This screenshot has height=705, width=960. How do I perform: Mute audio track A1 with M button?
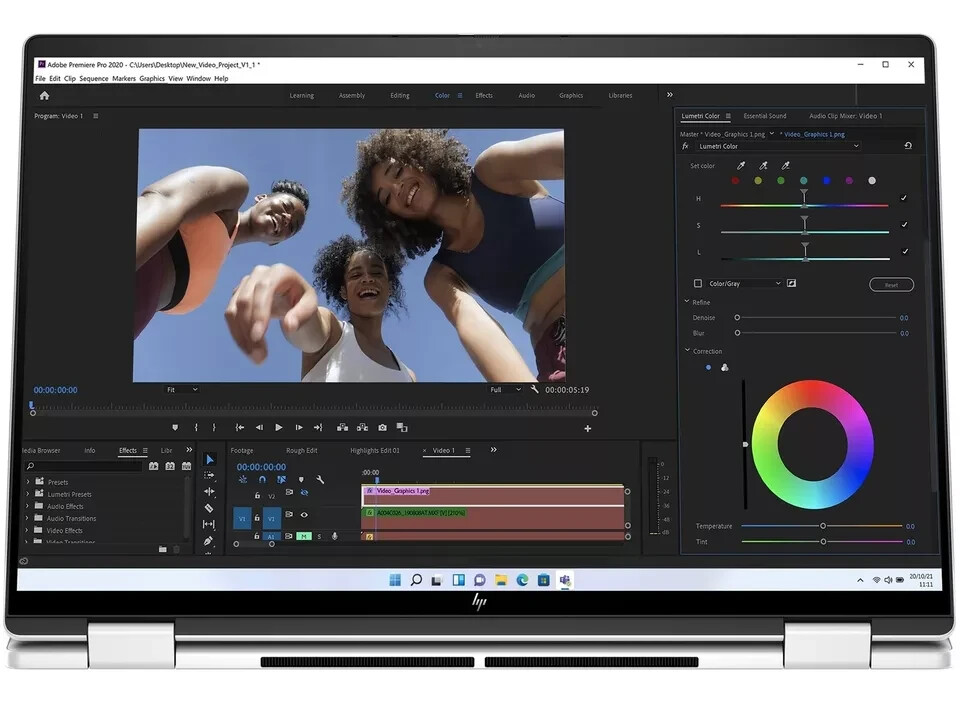[304, 536]
